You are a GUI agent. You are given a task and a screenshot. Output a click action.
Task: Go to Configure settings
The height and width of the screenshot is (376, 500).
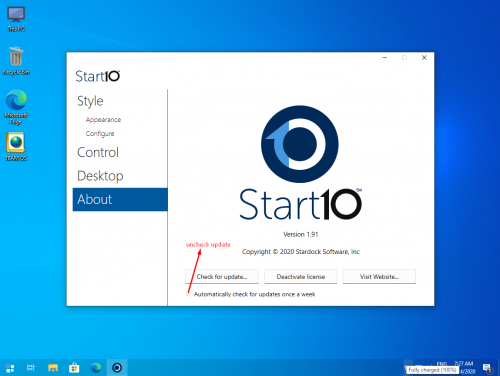click(100, 134)
